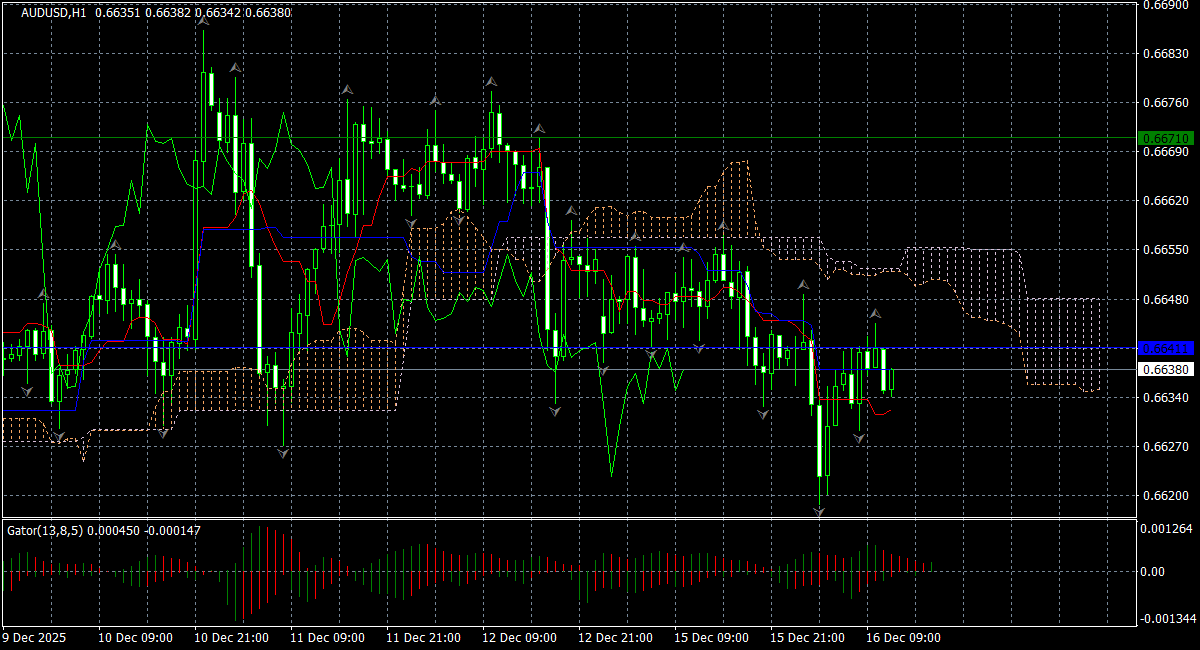Click the 0.001264 Gator scale value
1200x650 pixels.
click(1166, 529)
